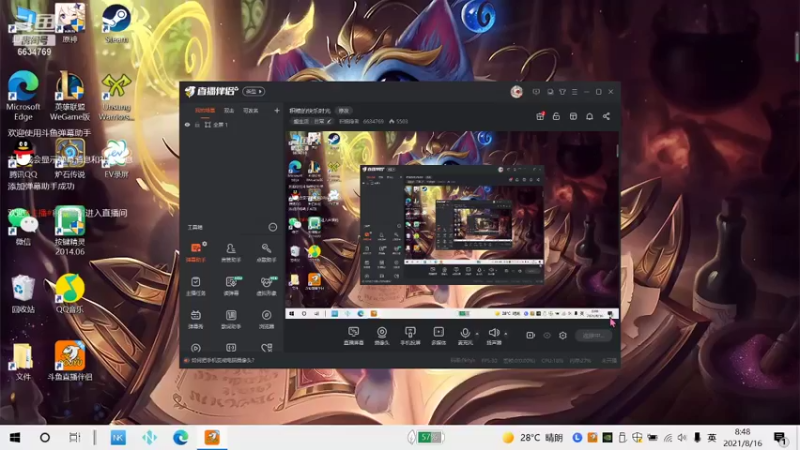Click the preview area vertical scrollbar
Image resolution: width=800 pixels, height=450 pixels.
tap(617, 151)
